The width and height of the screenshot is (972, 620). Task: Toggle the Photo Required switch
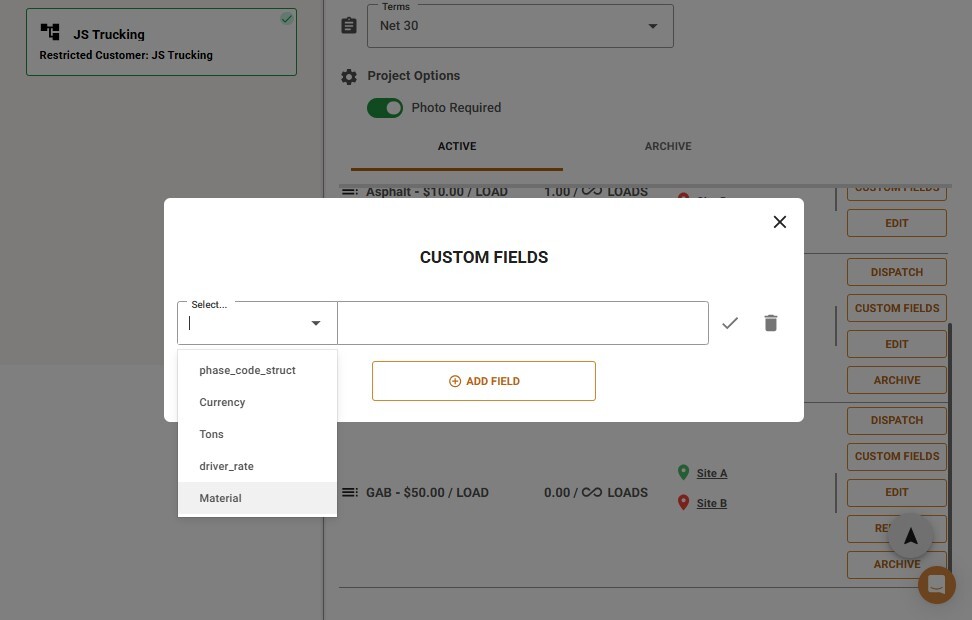384,108
